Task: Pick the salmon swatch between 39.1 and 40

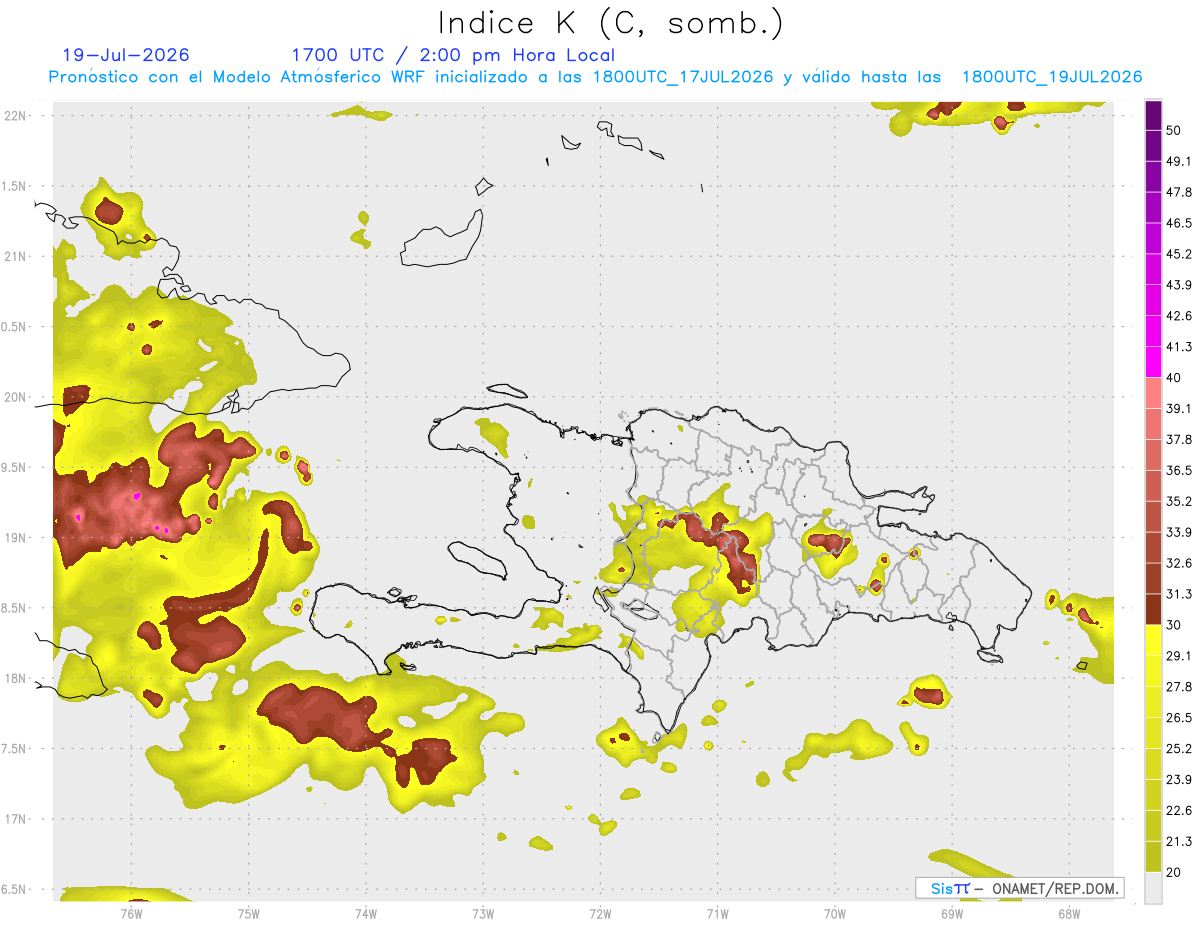Action: click(x=1154, y=393)
